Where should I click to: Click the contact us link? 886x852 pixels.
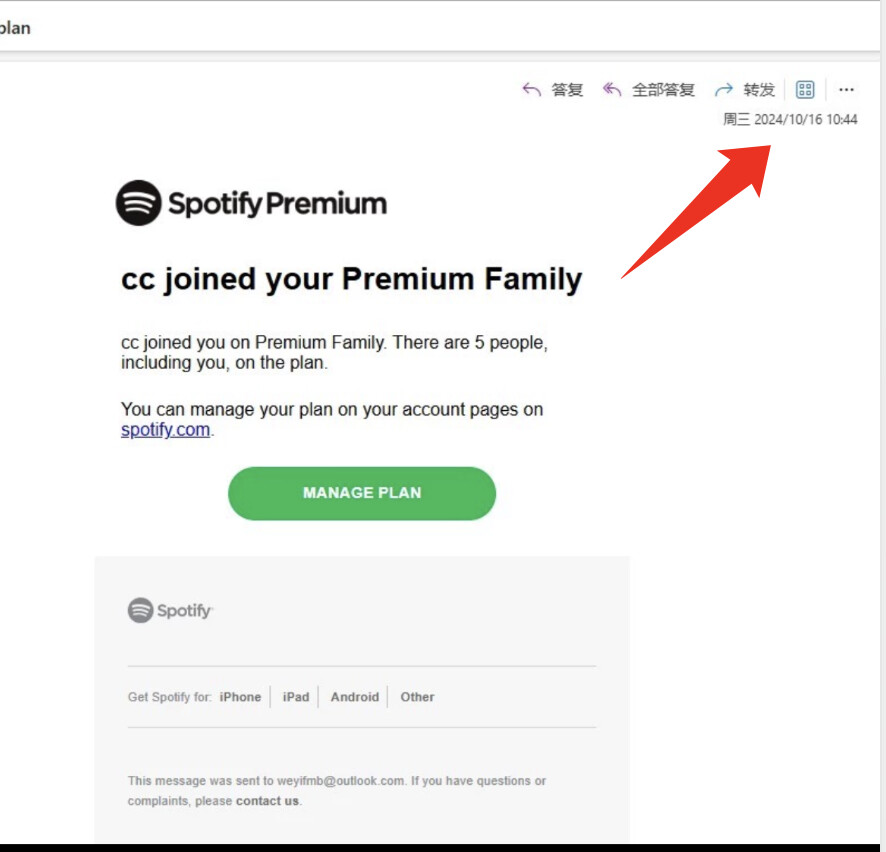point(267,801)
